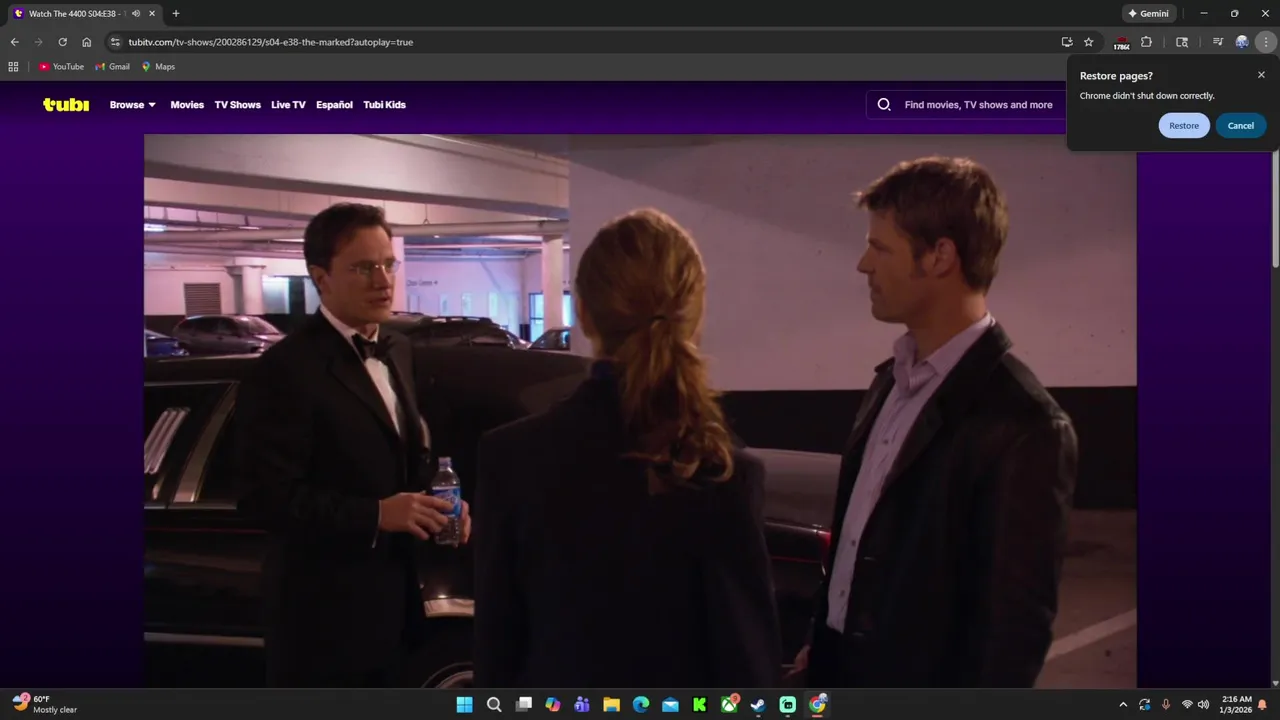View site information icon in address bar

coord(115,42)
